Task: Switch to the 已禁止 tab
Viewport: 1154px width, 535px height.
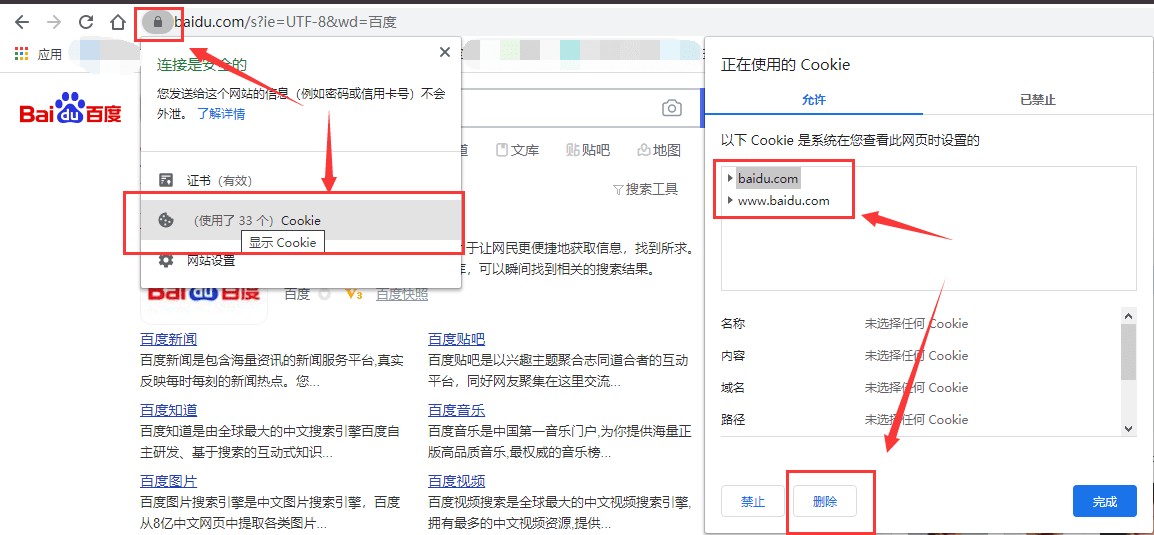Action: pos(1038,99)
